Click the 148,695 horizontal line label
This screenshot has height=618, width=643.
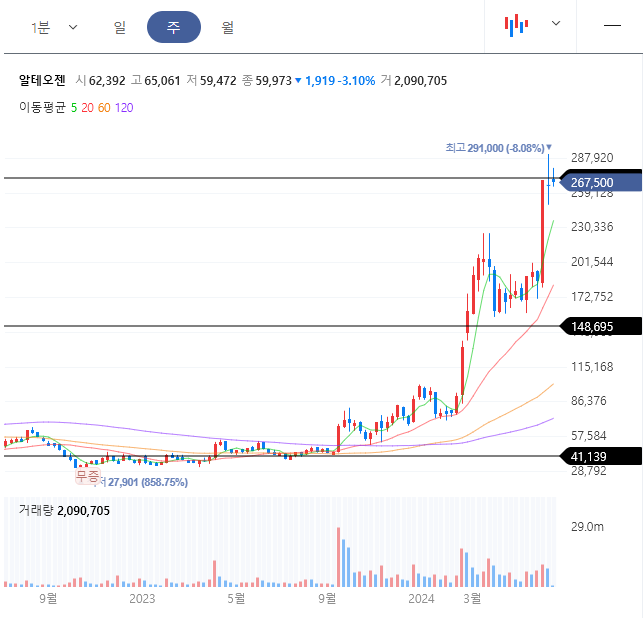(600, 326)
